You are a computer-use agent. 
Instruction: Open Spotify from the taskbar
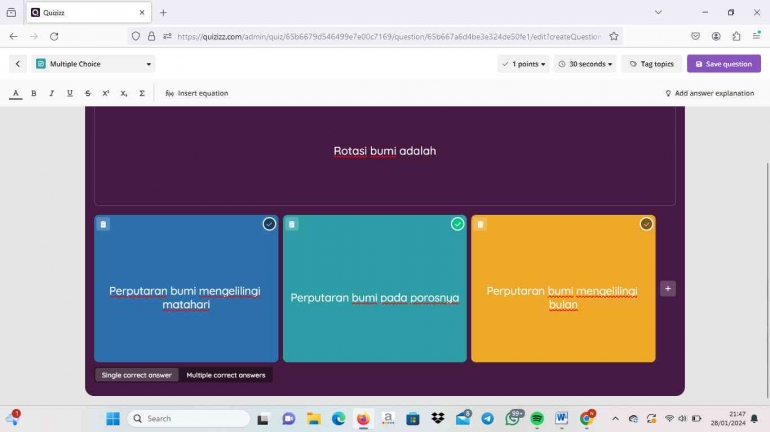point(537,419)
